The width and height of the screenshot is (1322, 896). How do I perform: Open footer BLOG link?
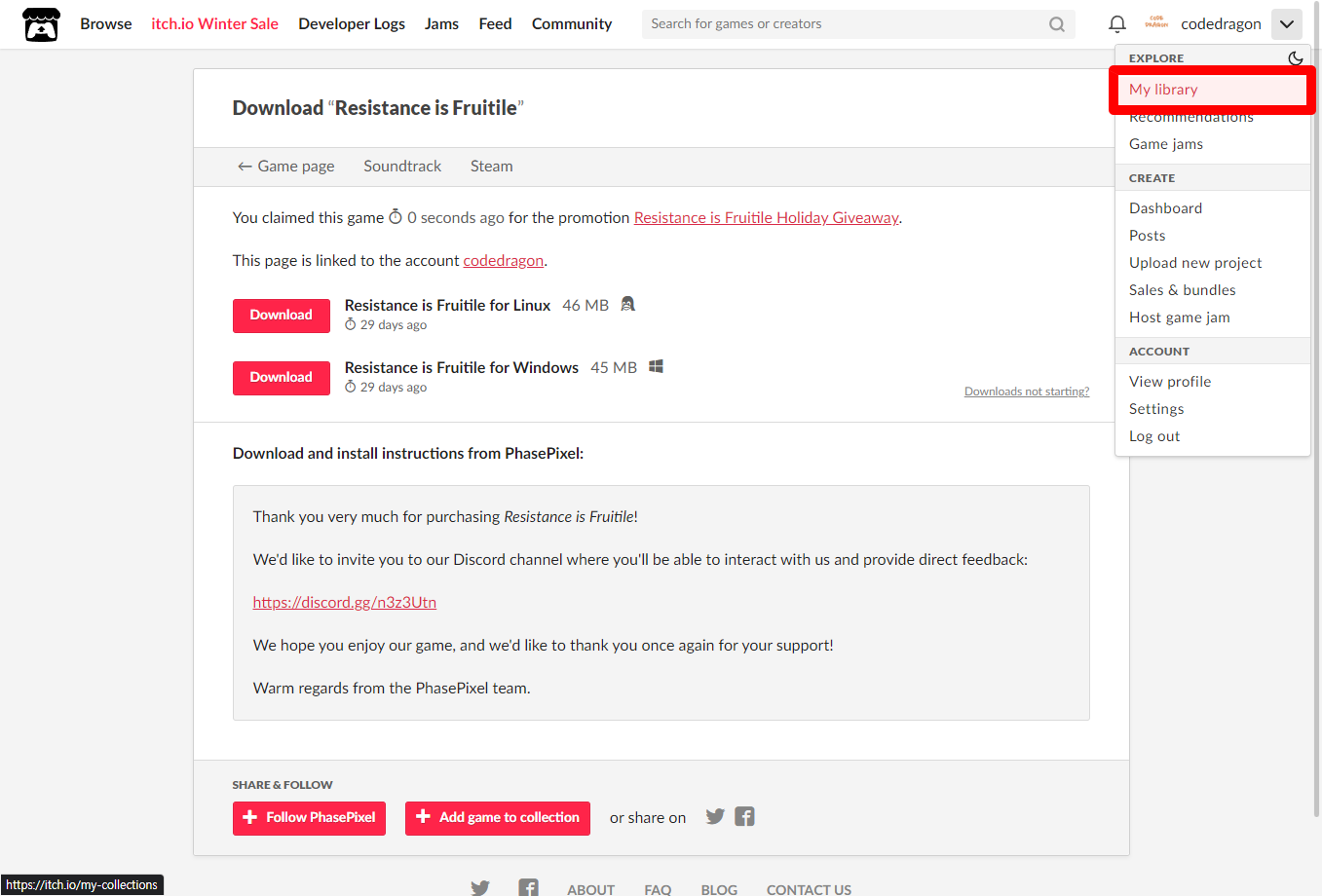coord(719,889)
